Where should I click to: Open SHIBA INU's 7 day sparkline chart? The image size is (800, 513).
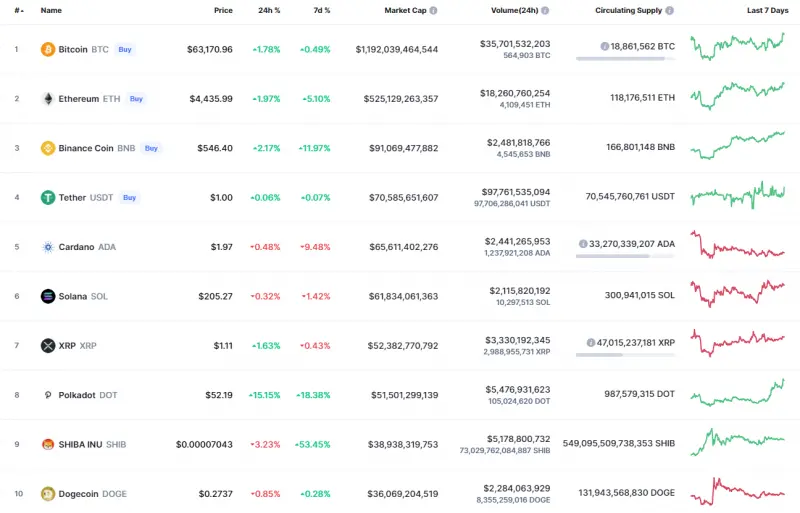pyautogui.click(x=738, y=442)
